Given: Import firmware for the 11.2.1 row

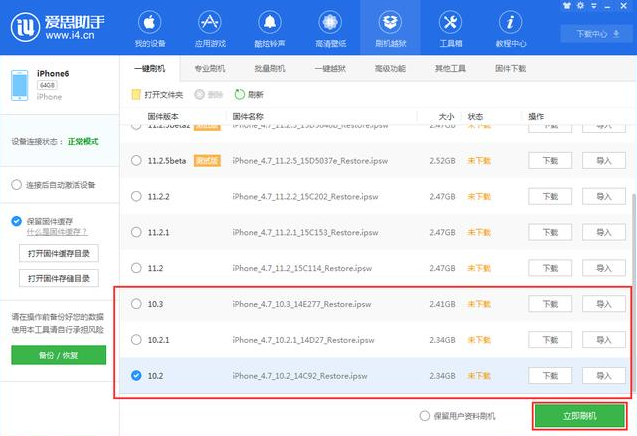Looking at the screenshot, I should pos(604,232).
